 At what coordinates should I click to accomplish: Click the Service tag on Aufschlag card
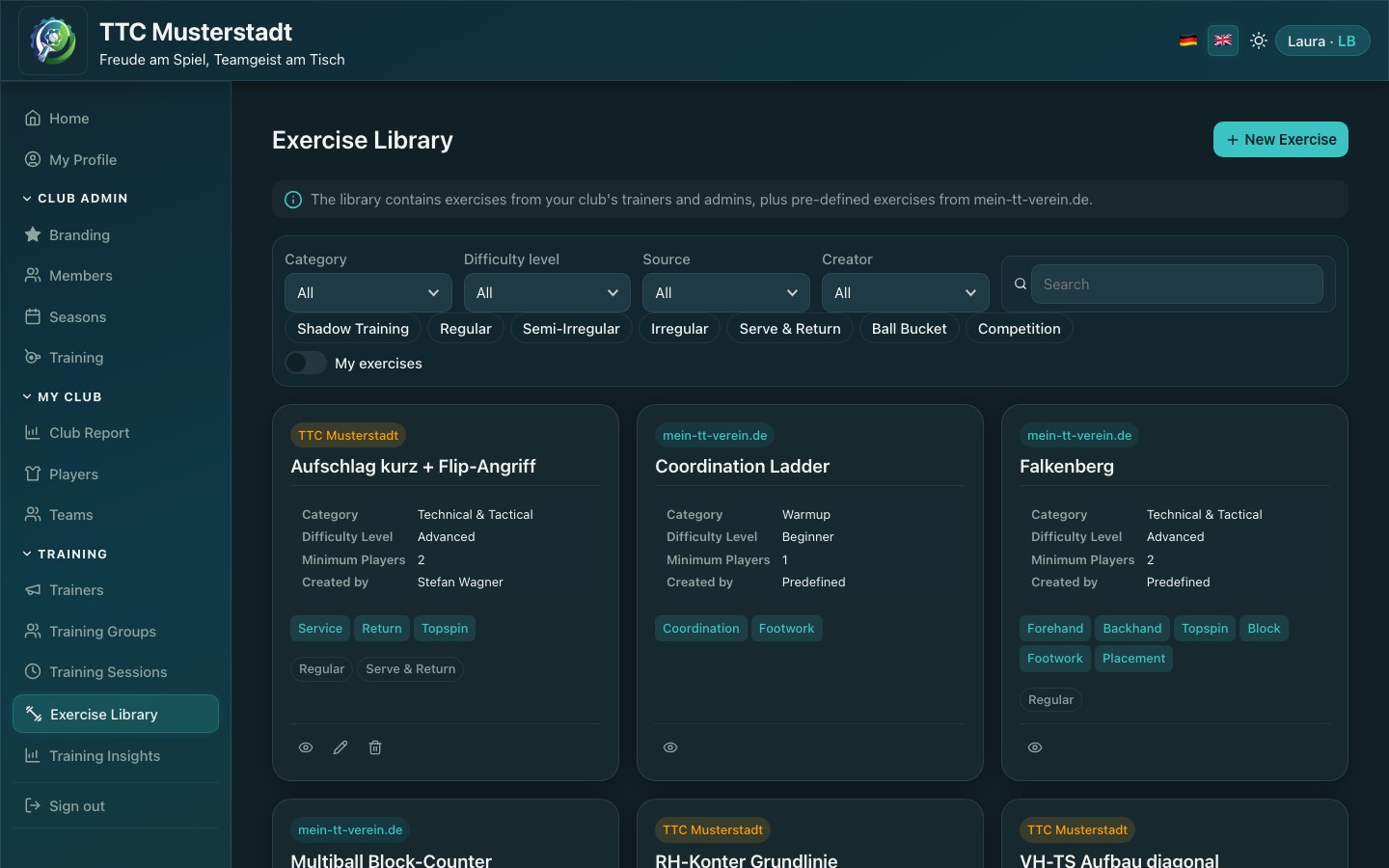320,629
